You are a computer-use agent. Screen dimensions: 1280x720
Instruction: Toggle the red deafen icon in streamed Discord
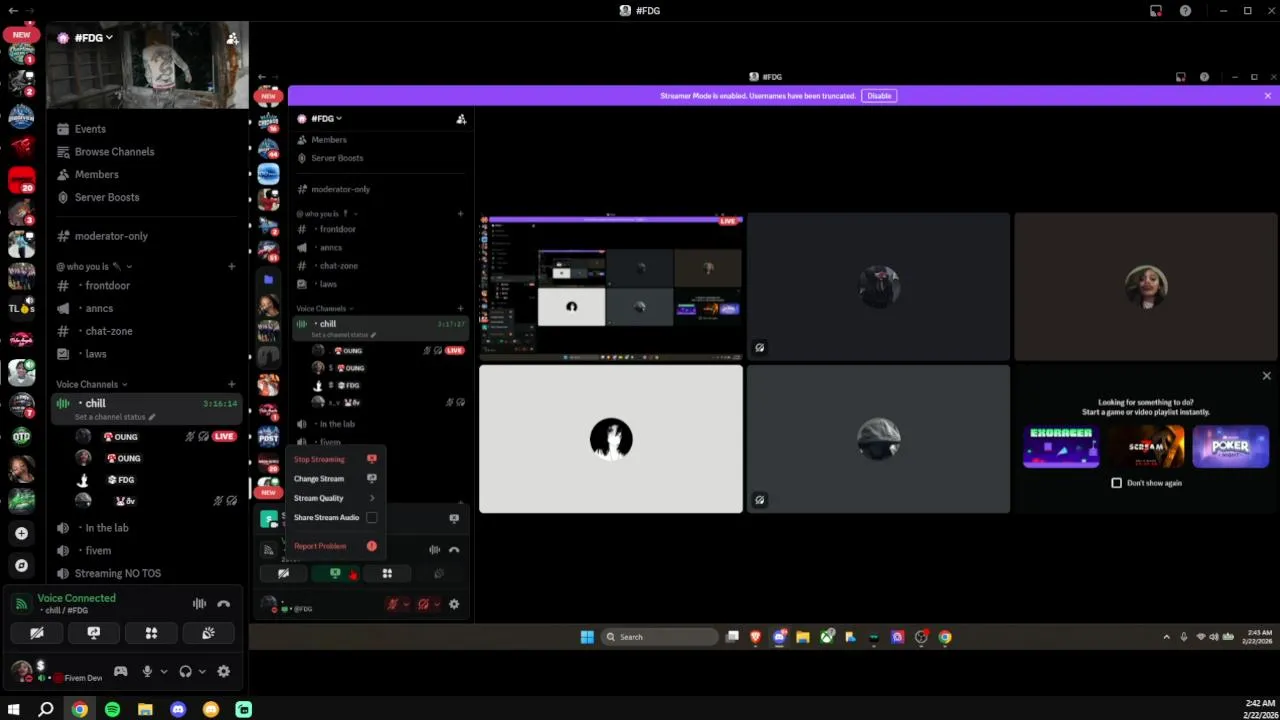point(423,604)
